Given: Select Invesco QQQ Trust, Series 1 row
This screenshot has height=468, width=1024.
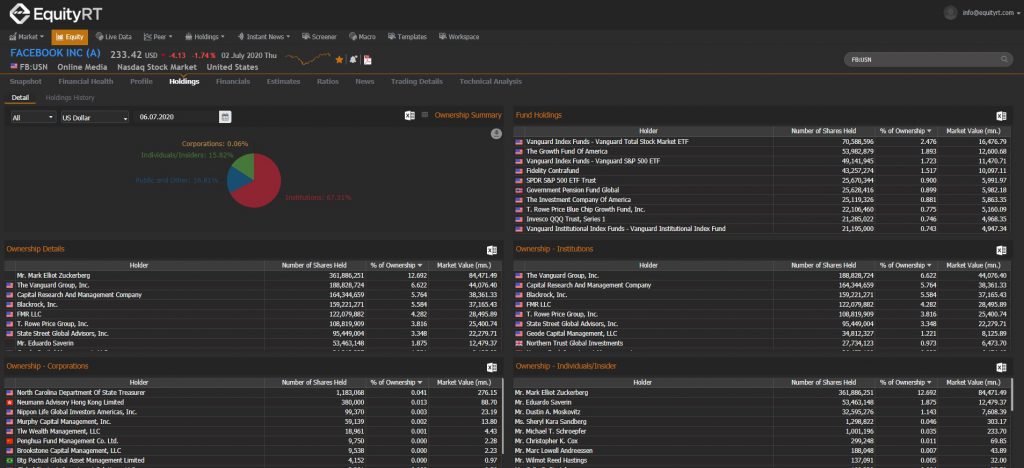Looking at the screenshot, I should pyautogui.click(x=762, y=219).
